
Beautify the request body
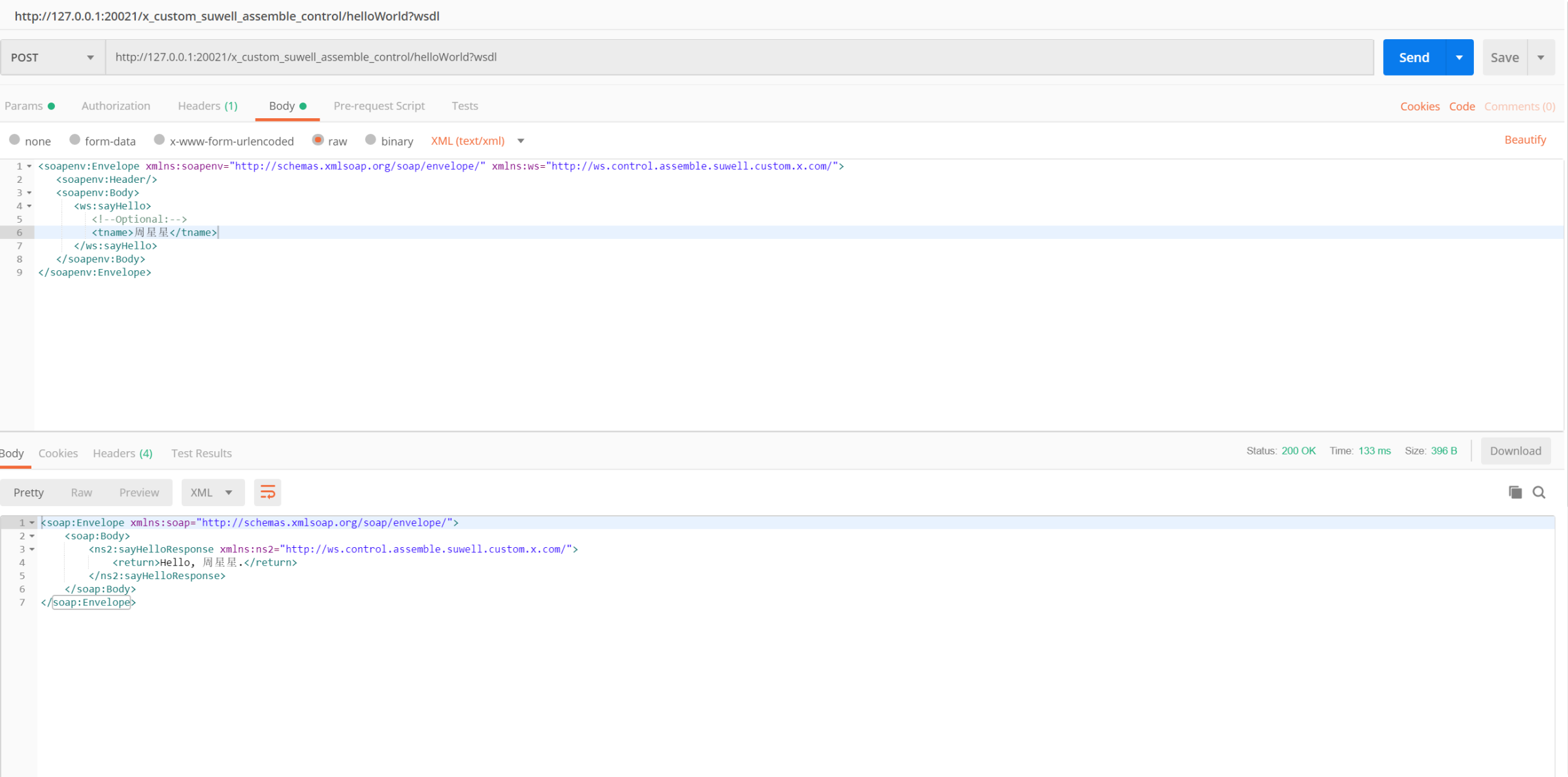(x=1526, y=140)
